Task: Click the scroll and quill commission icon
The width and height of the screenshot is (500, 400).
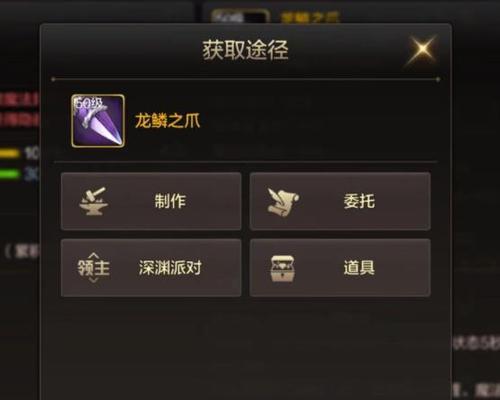Action: 283,203
